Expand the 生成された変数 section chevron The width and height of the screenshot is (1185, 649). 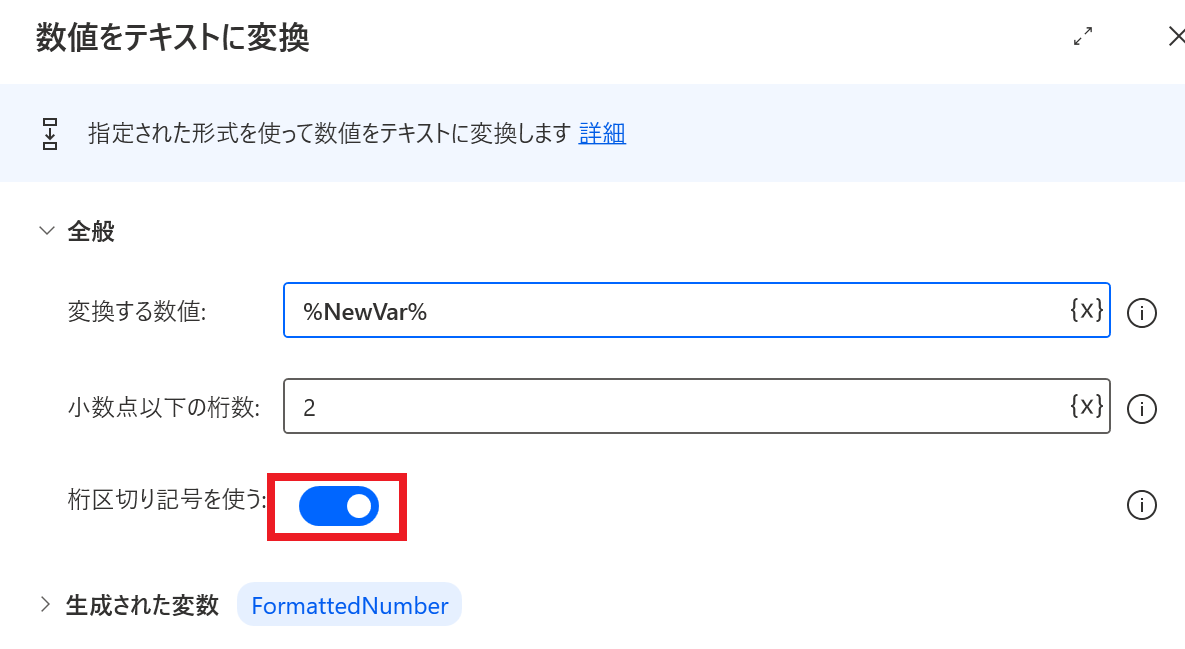[x=45, y=605]
